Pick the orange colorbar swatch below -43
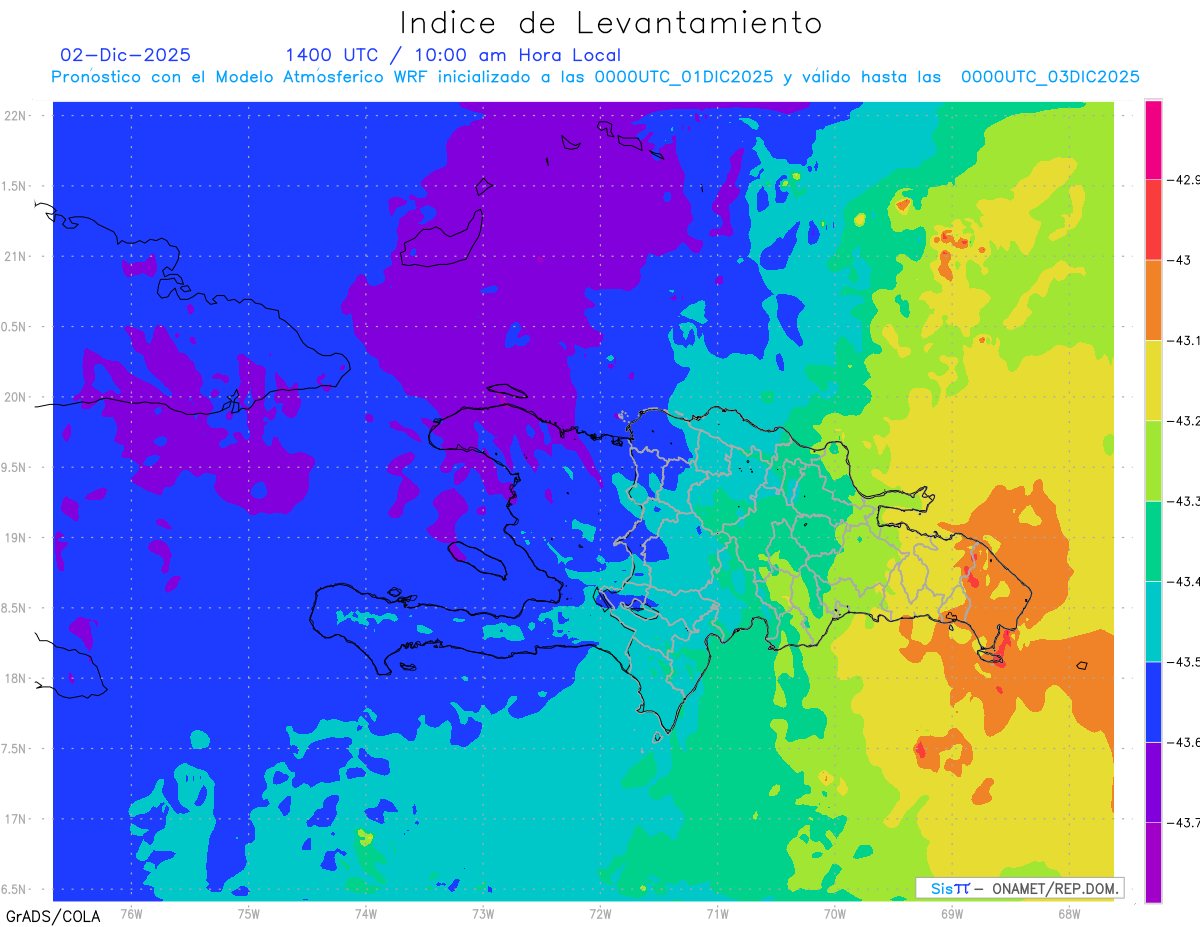1200x927 pixels. 1153,300
